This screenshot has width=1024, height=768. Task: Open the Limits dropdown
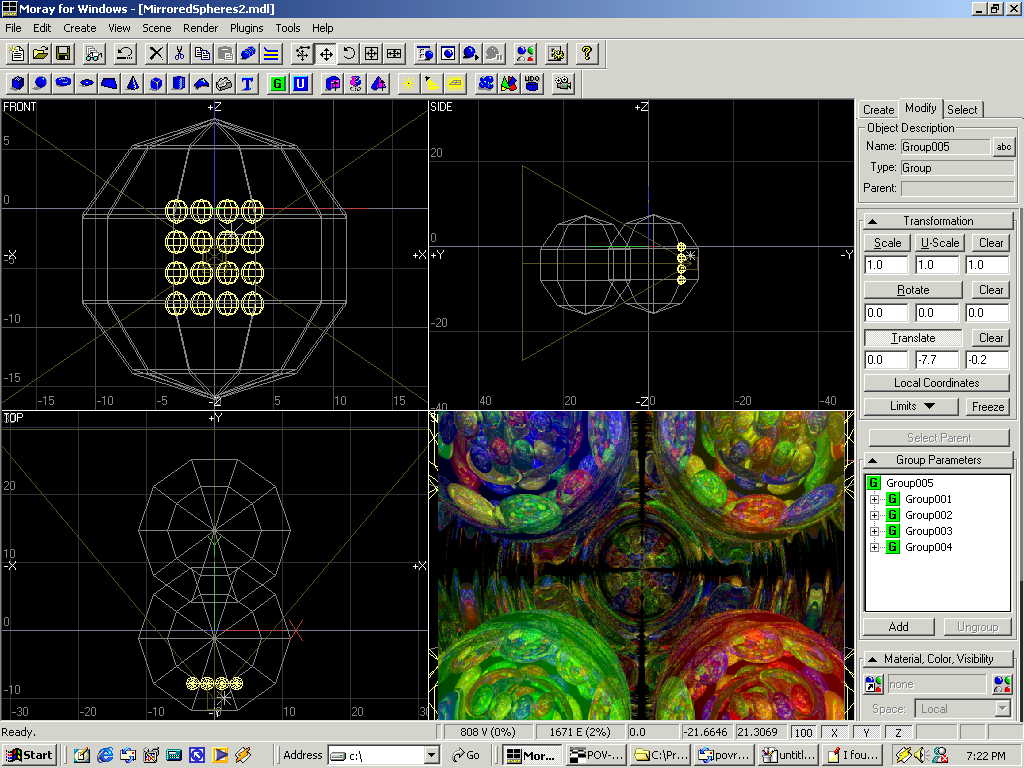(911, 406)
